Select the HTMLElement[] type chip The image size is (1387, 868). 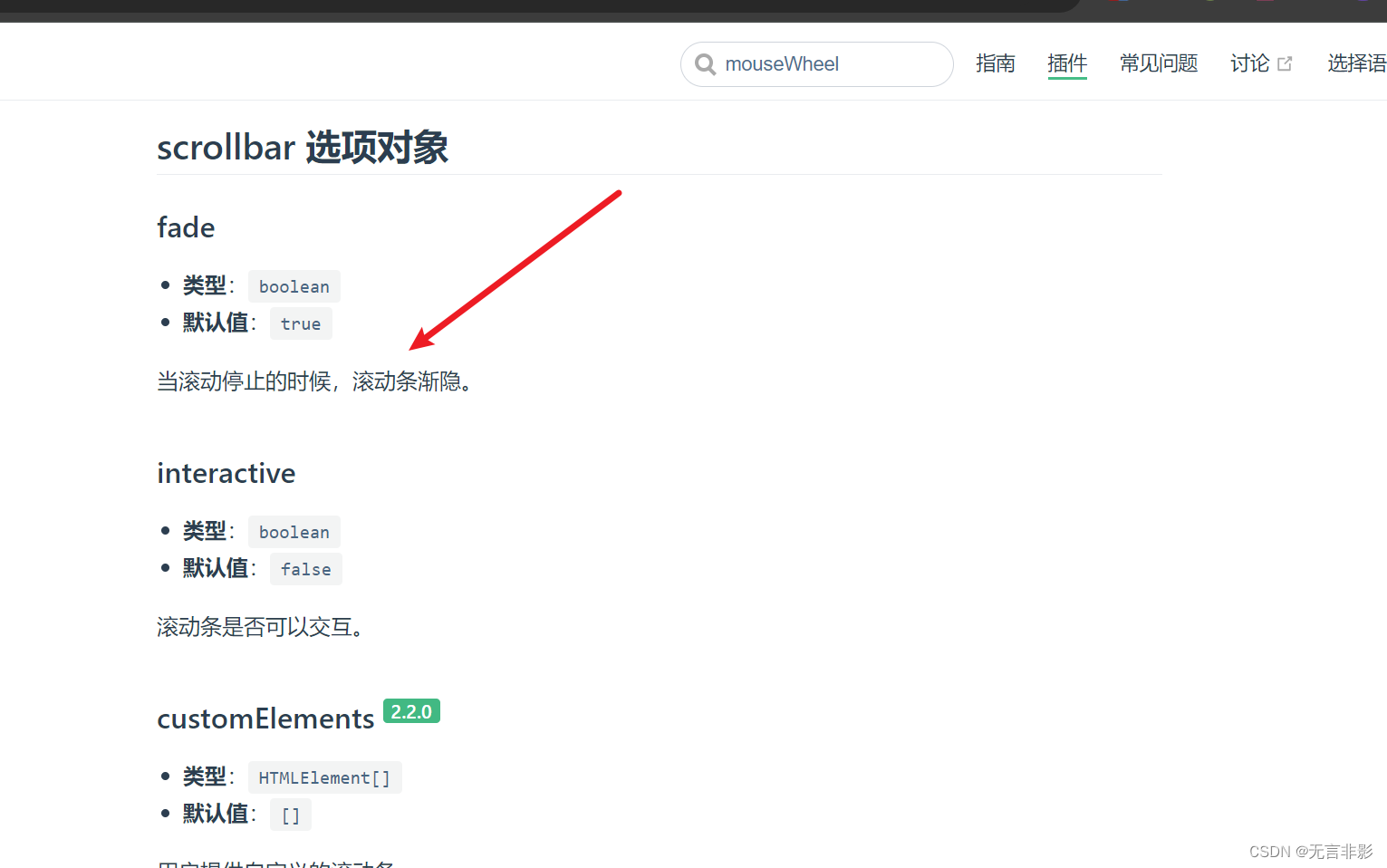(x=324, y=777)
